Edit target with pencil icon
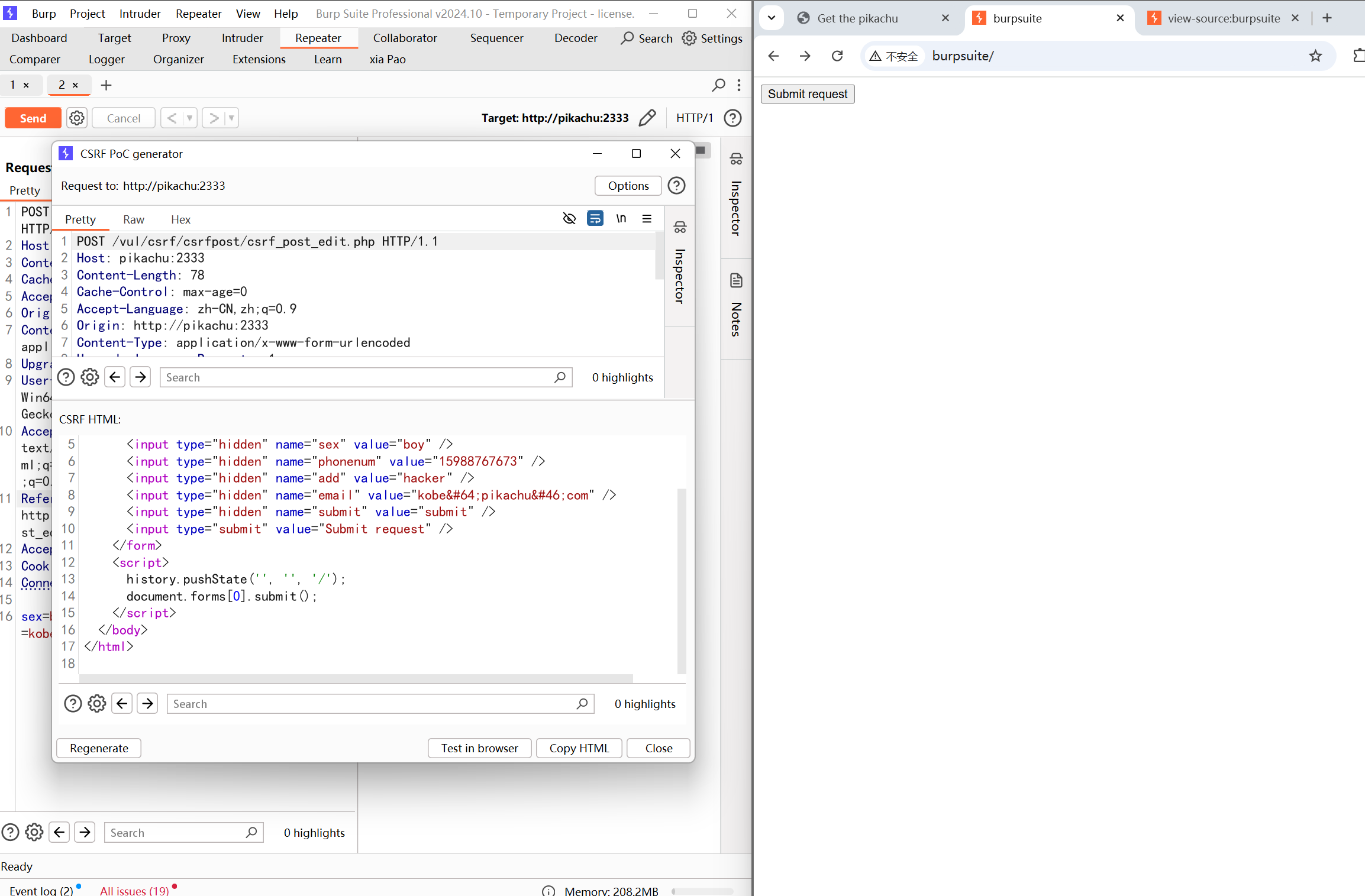 (647, 118)
